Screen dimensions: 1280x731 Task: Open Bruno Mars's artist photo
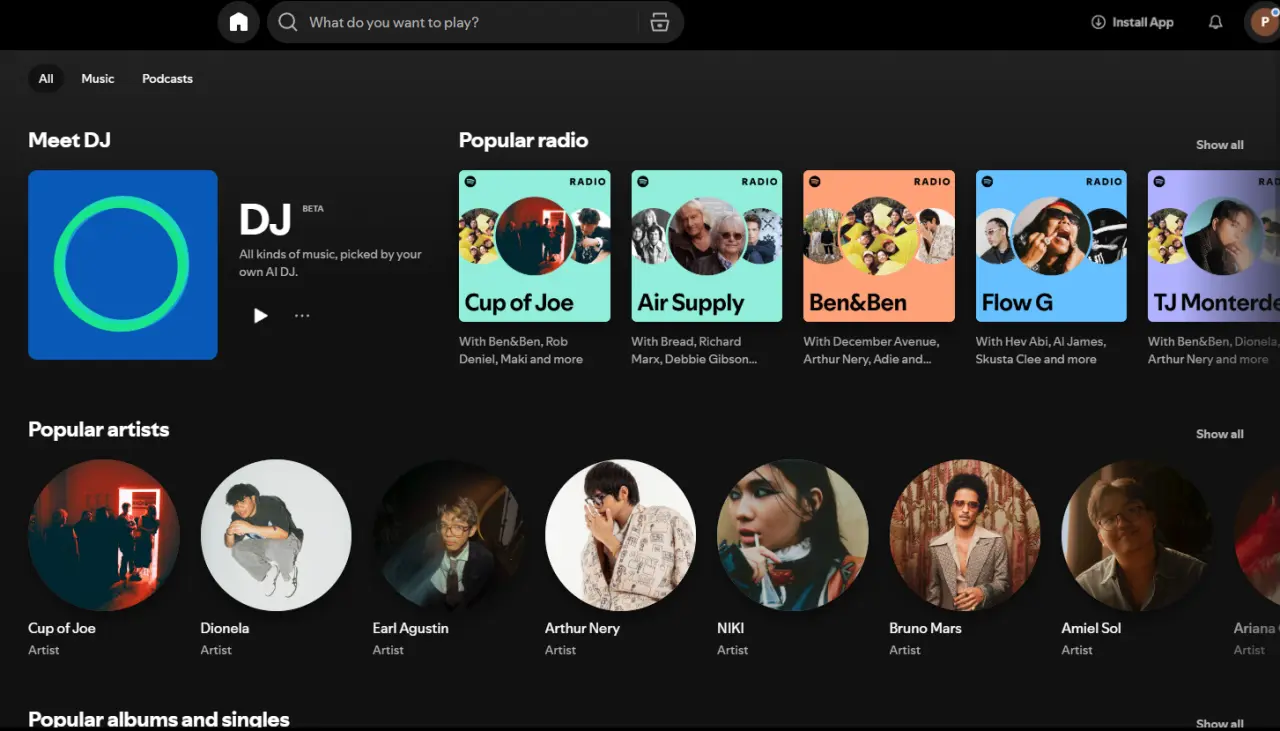pos(965,535)
